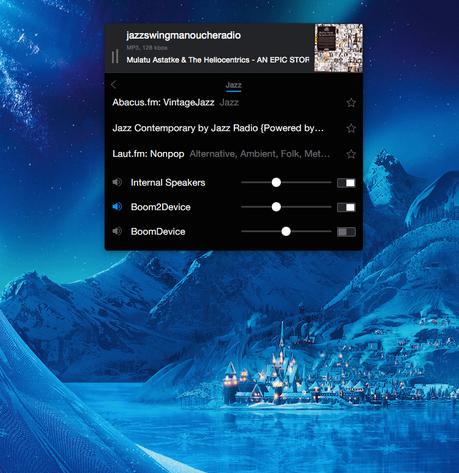Mute the Internal Speakers speaker icon

[x=117, y=182]
